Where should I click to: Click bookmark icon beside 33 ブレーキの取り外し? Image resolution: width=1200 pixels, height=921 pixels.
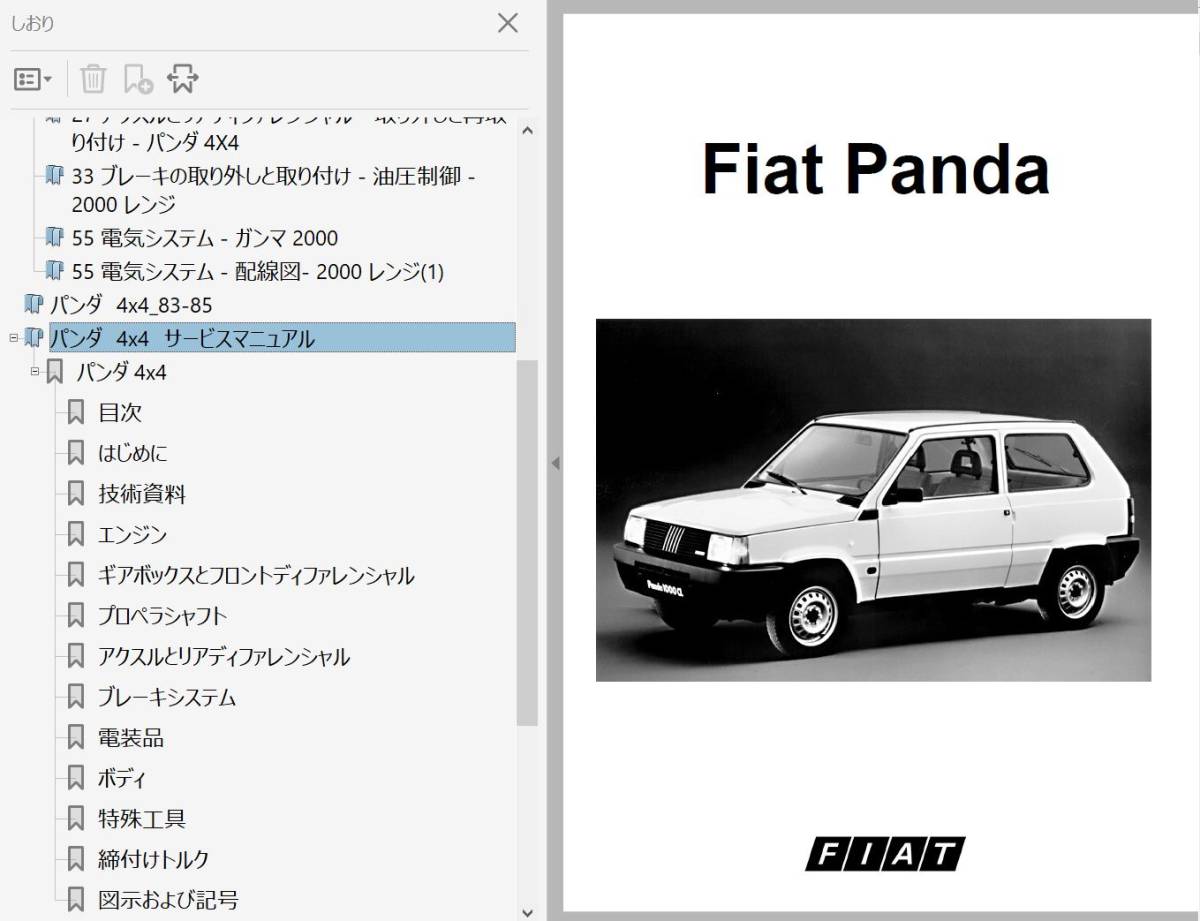56,177
